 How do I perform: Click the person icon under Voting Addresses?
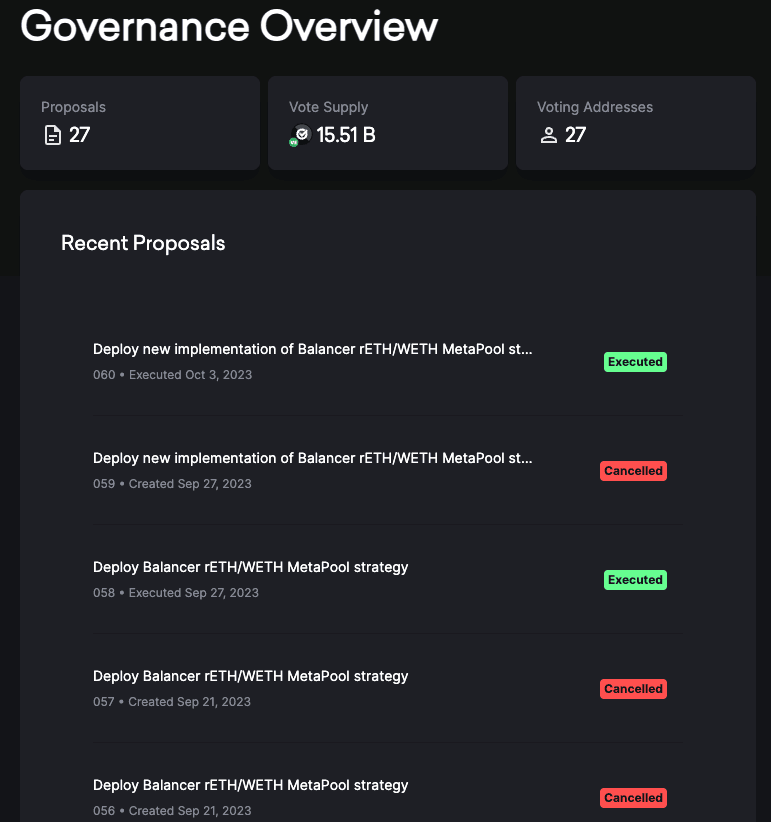(x=548, y=135)
